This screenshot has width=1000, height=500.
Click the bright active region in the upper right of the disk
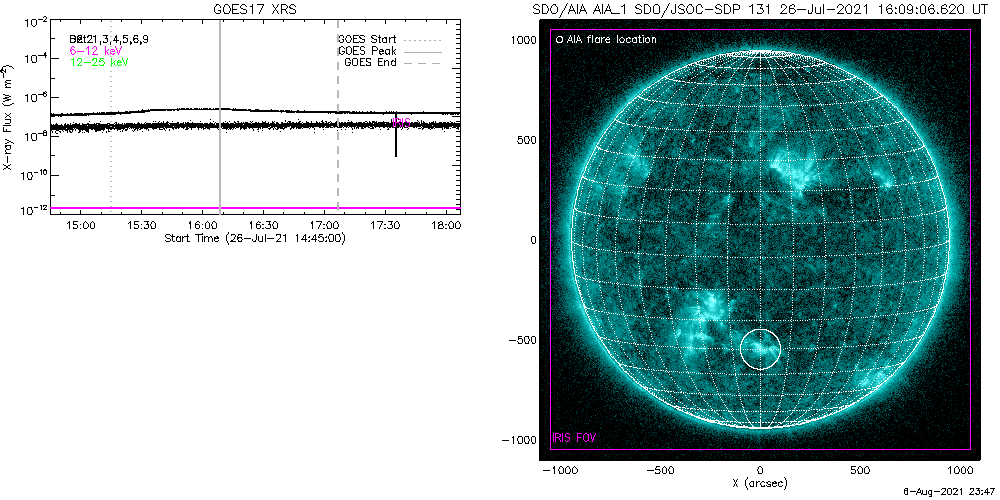794,173
